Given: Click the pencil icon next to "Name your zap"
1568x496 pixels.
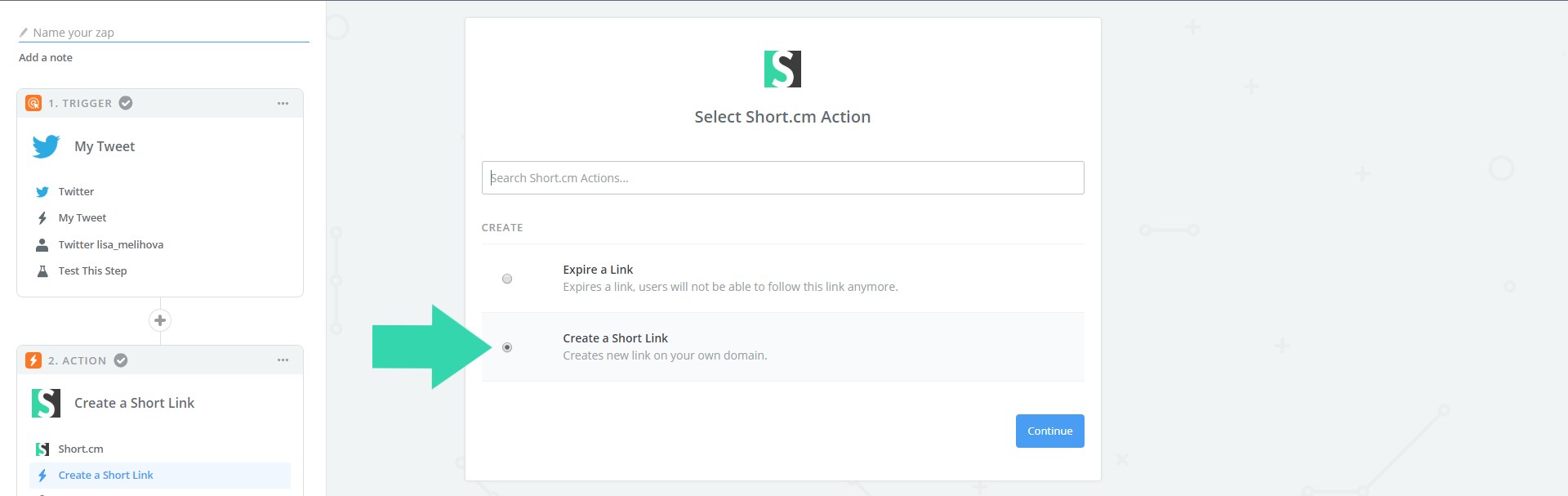Looking at the screenshot, I should click(21, 31).
